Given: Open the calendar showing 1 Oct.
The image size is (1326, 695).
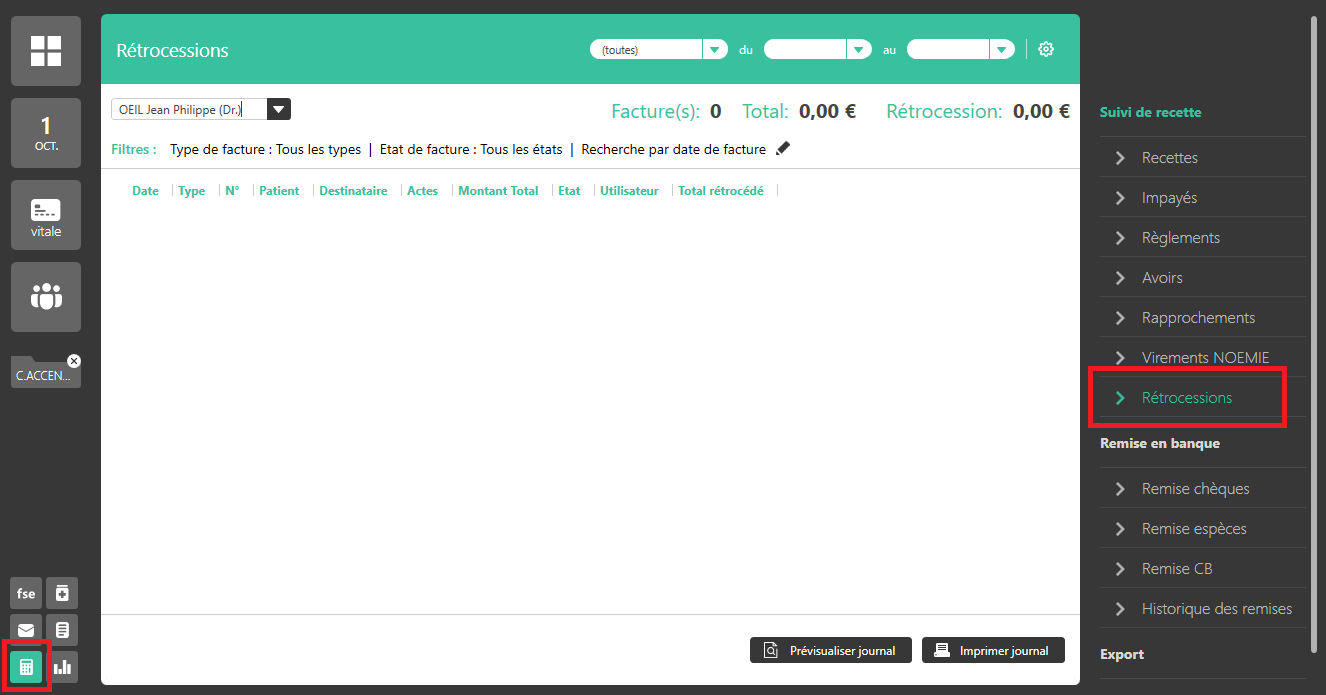Looking at the screenshot, I should [46, 134].
